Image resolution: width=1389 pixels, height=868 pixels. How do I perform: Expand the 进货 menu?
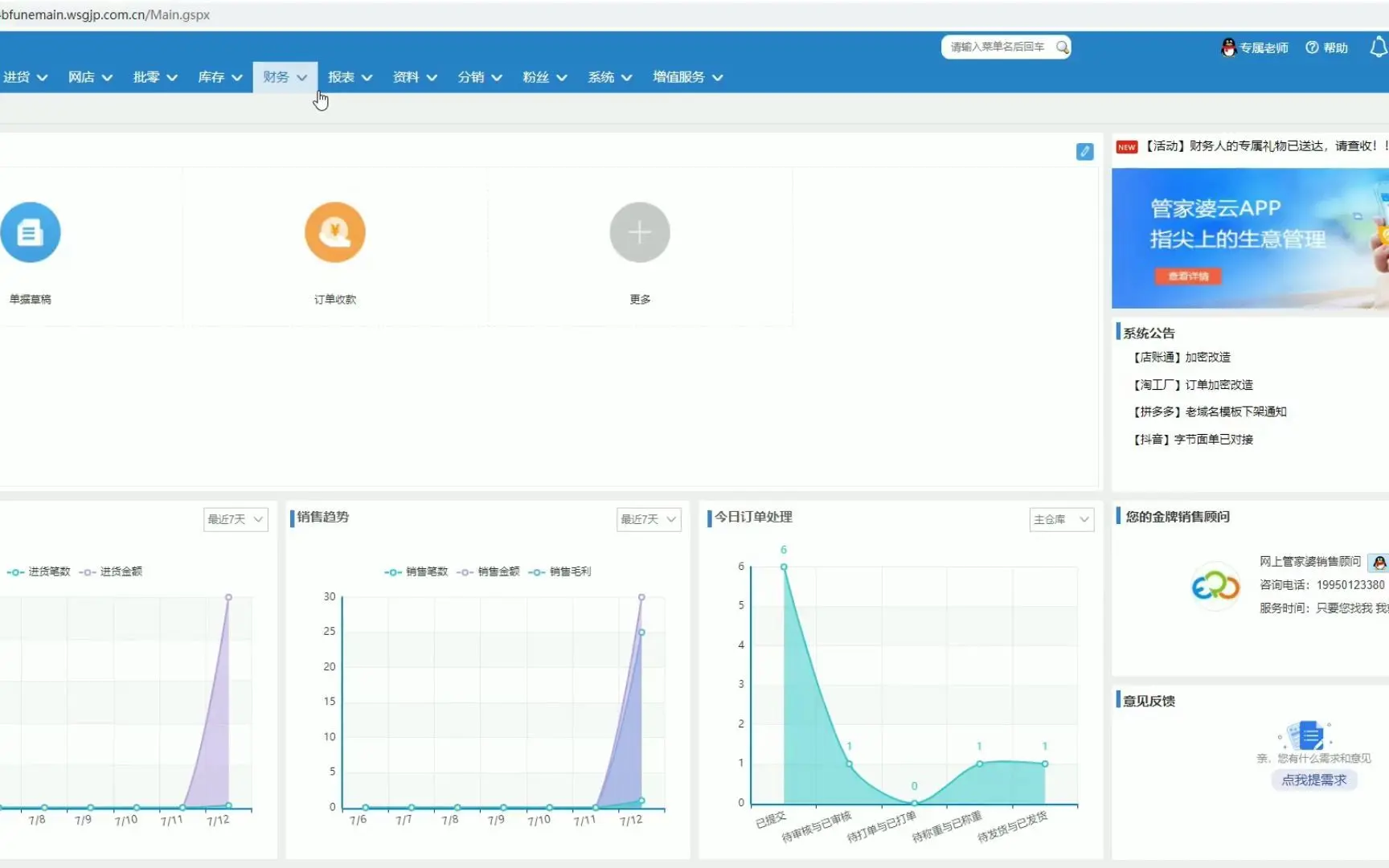[x=25, y=77]
